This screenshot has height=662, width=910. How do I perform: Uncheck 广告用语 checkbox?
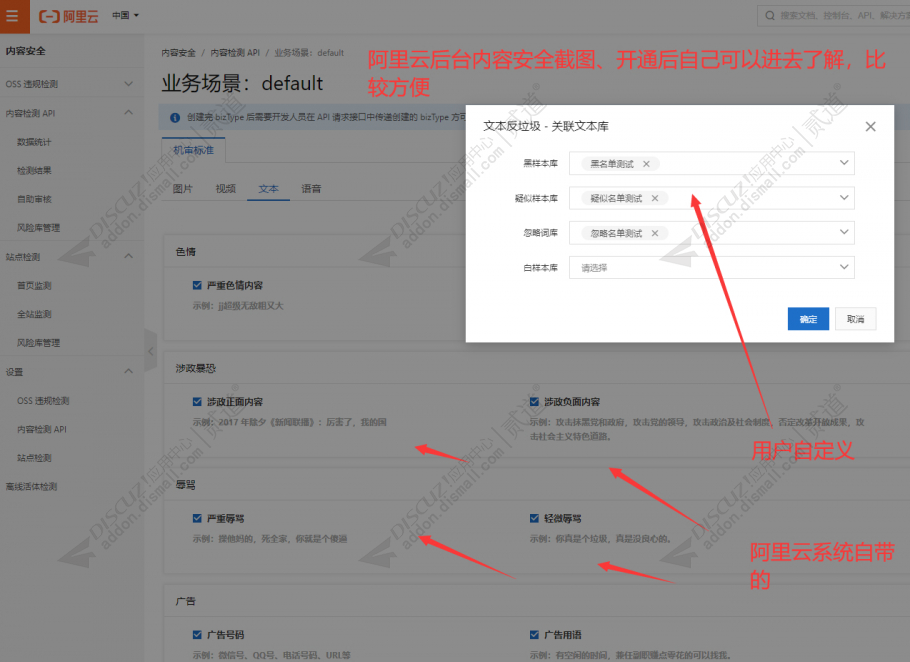tap(534, 635)
